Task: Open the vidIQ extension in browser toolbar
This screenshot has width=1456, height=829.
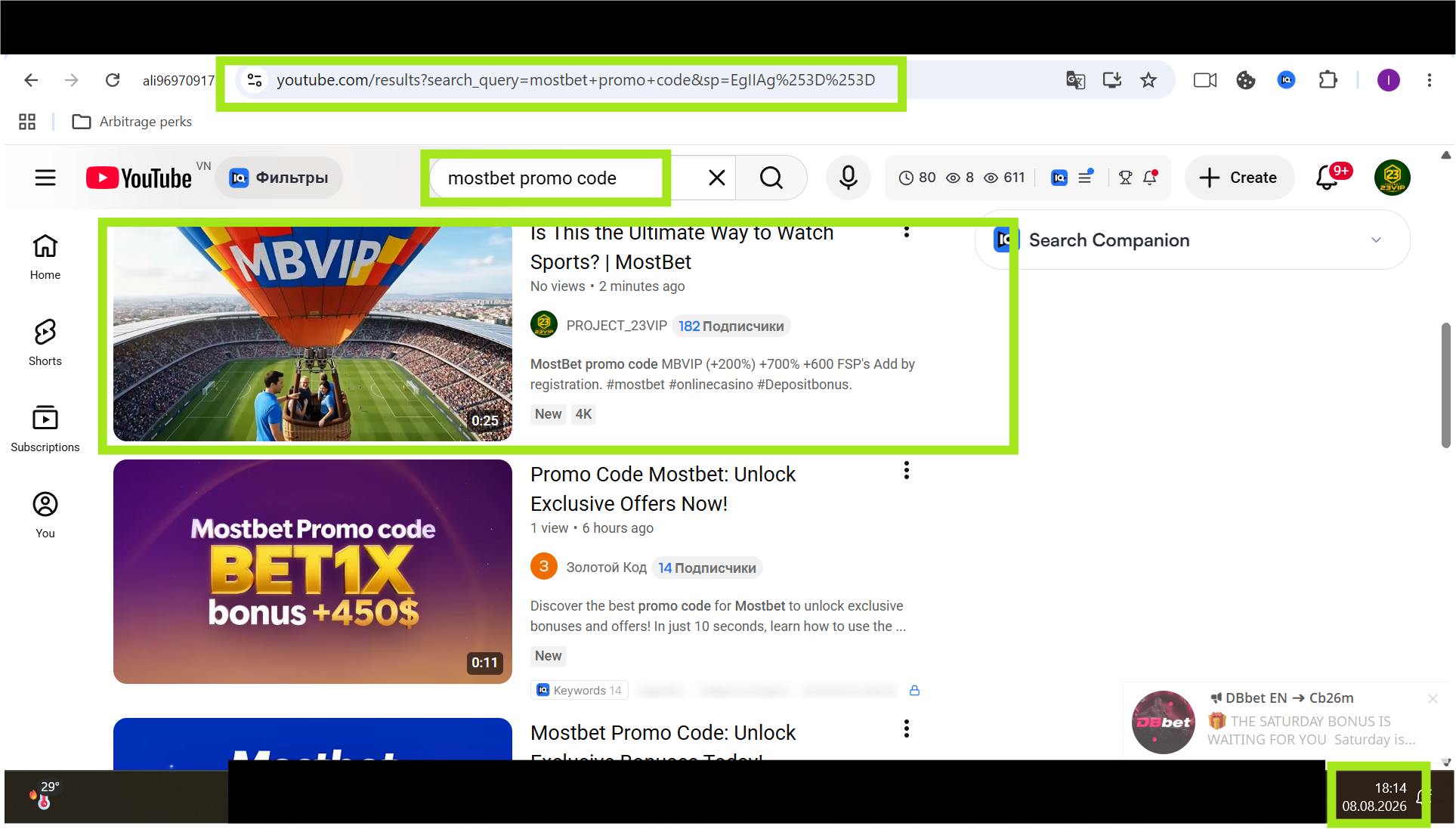Action: (1286, 80)
